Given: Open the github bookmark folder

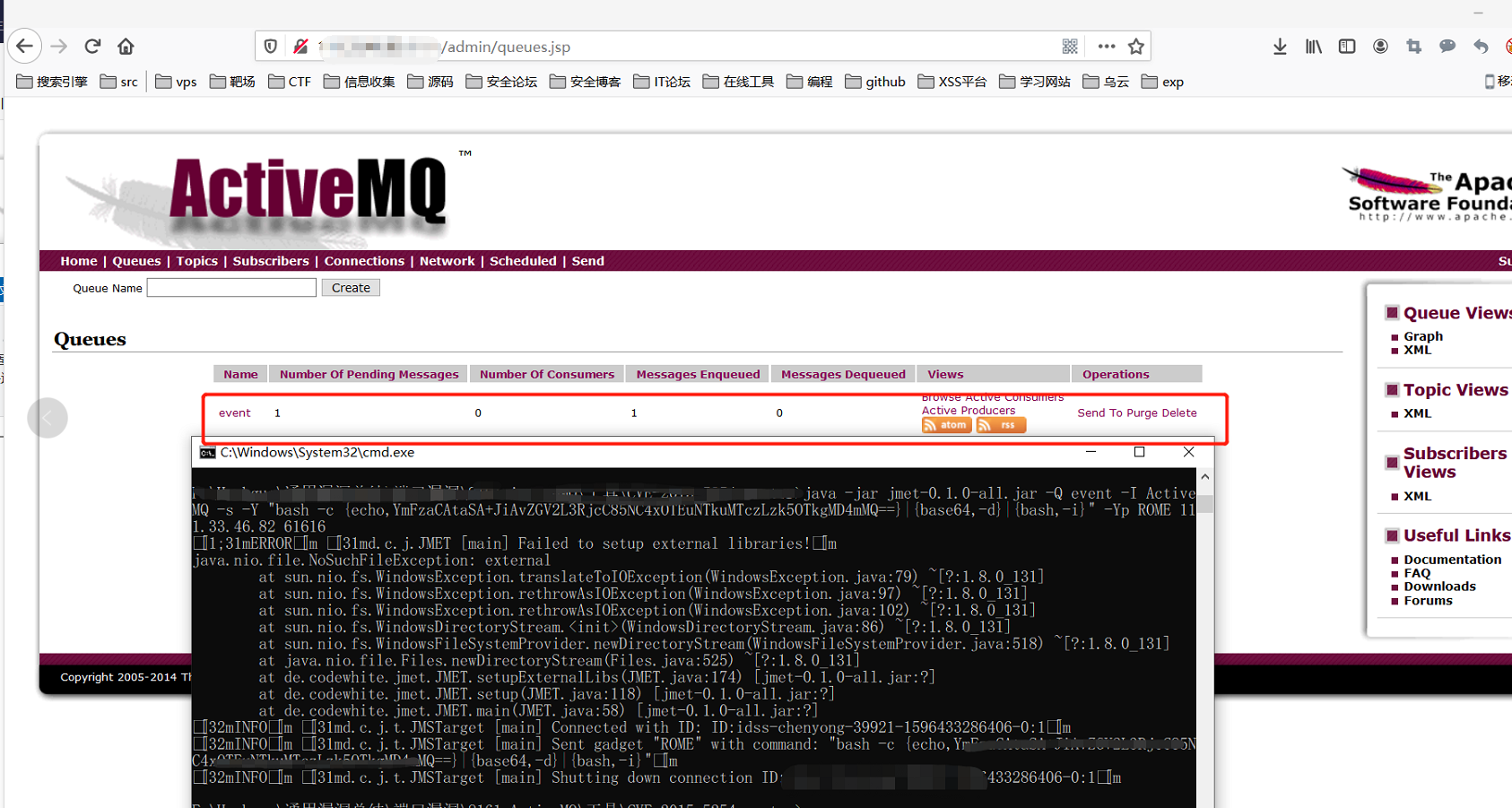Looking at the screenshot, I should pos(875,82).
